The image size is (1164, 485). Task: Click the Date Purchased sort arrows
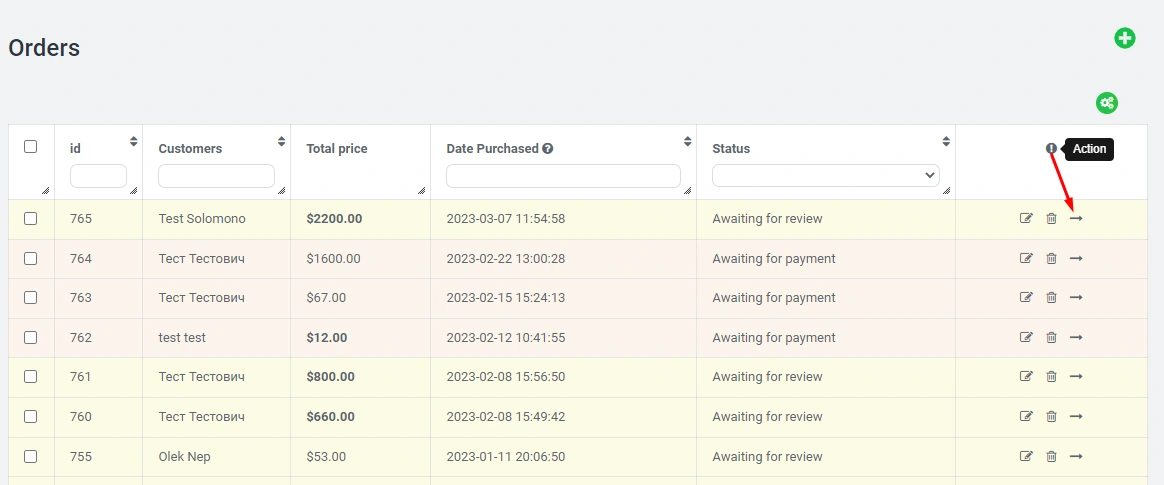pyautogui.click(x=687, y=141)
